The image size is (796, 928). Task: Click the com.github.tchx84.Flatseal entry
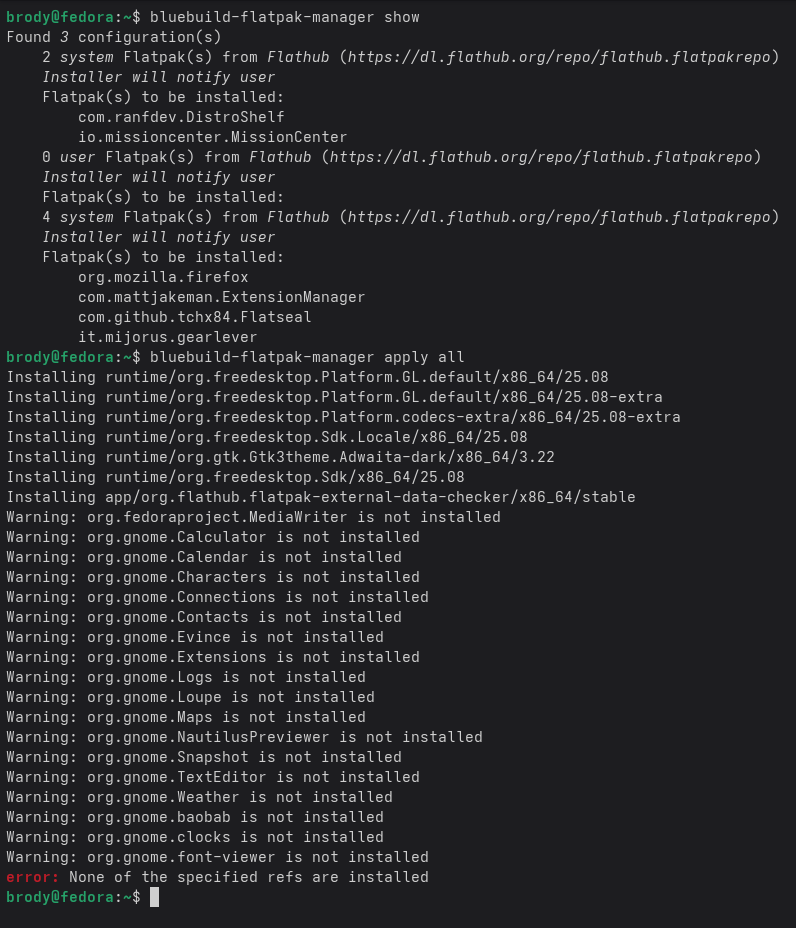coord(195,317)
